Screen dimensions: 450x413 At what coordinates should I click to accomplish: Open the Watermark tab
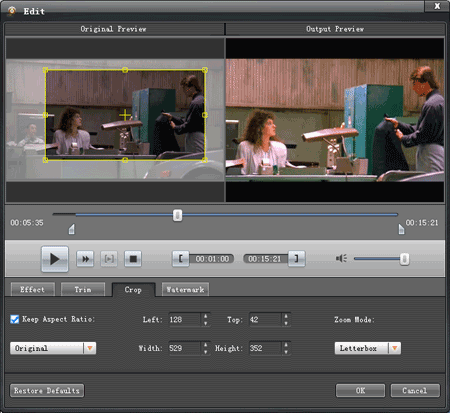(185, 289)
